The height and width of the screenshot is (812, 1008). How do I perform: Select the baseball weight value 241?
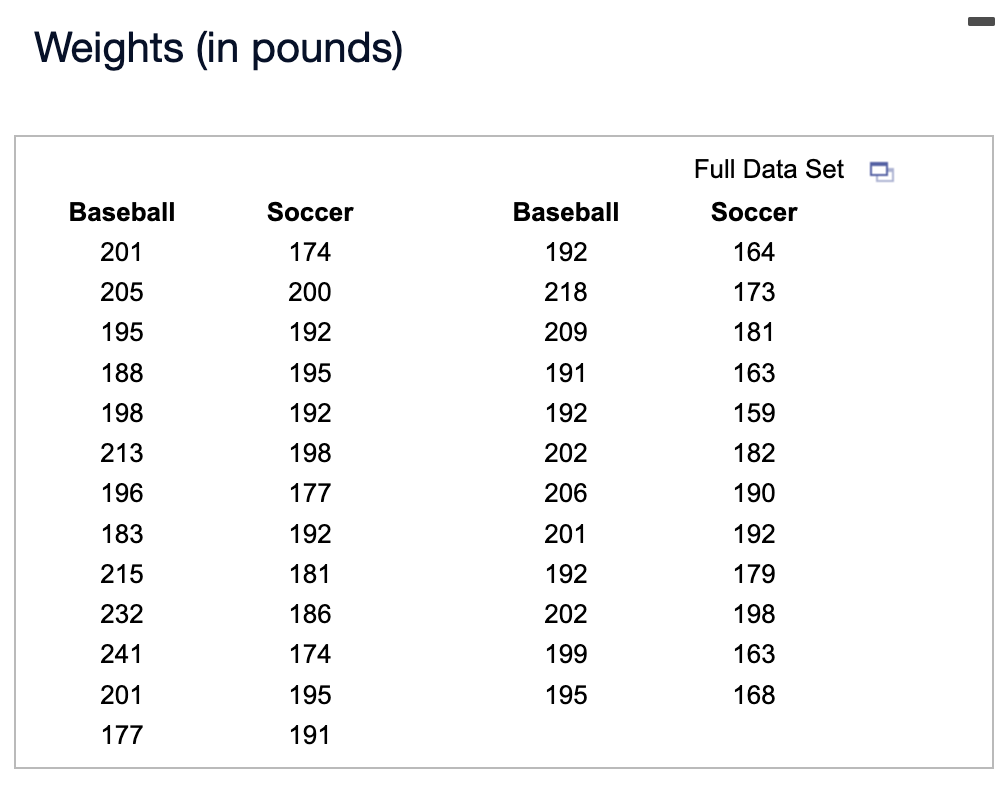[x=121, y=654]
